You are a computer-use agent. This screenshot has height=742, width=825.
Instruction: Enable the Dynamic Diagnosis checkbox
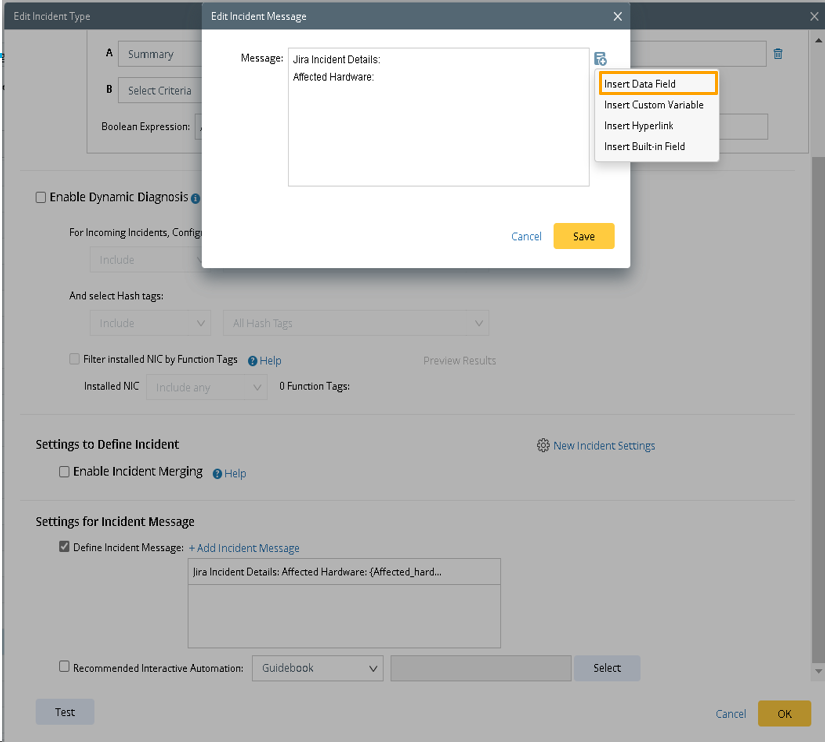tap(41, 198)
